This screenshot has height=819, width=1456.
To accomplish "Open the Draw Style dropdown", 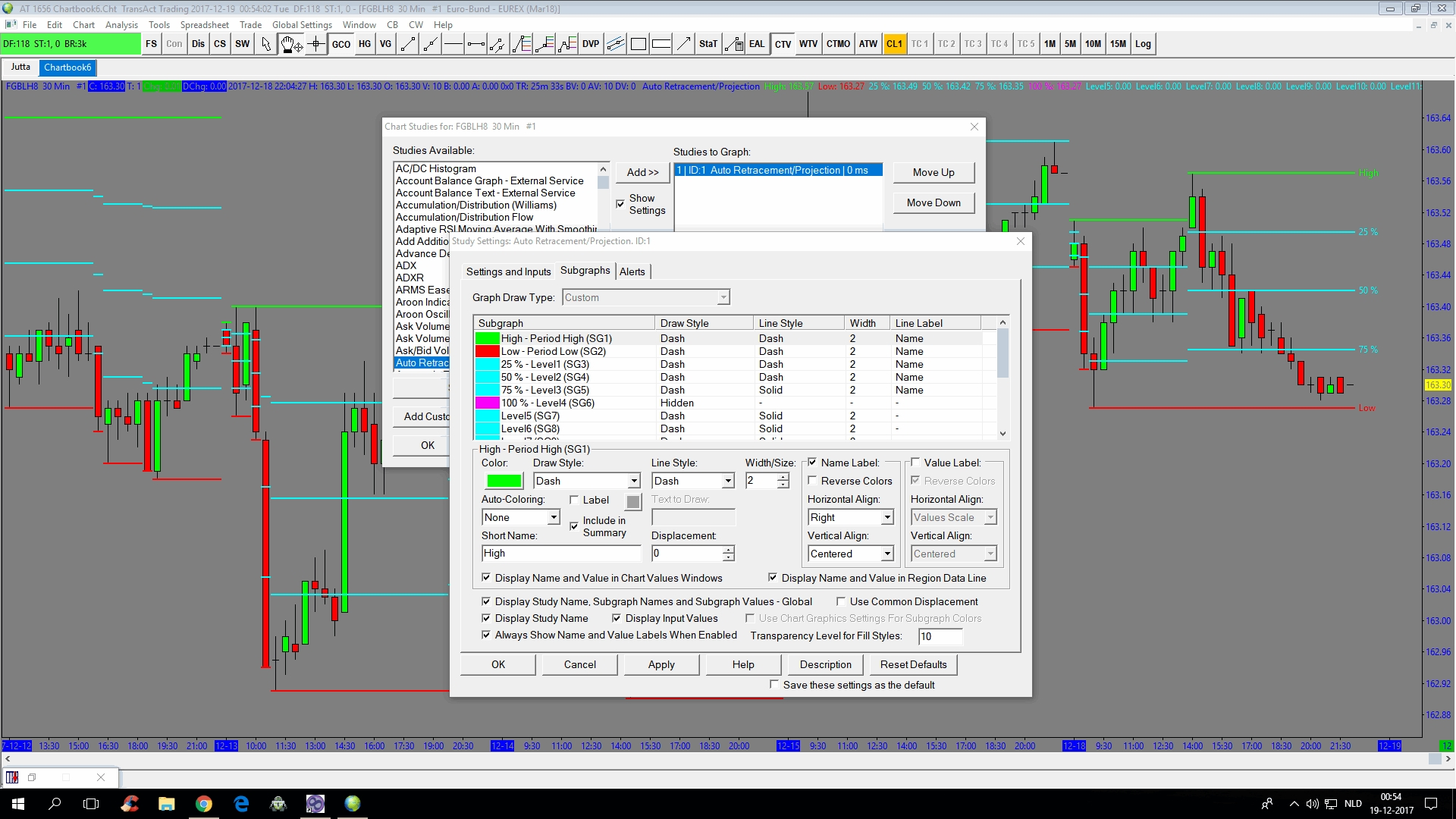I will [587, 481].
